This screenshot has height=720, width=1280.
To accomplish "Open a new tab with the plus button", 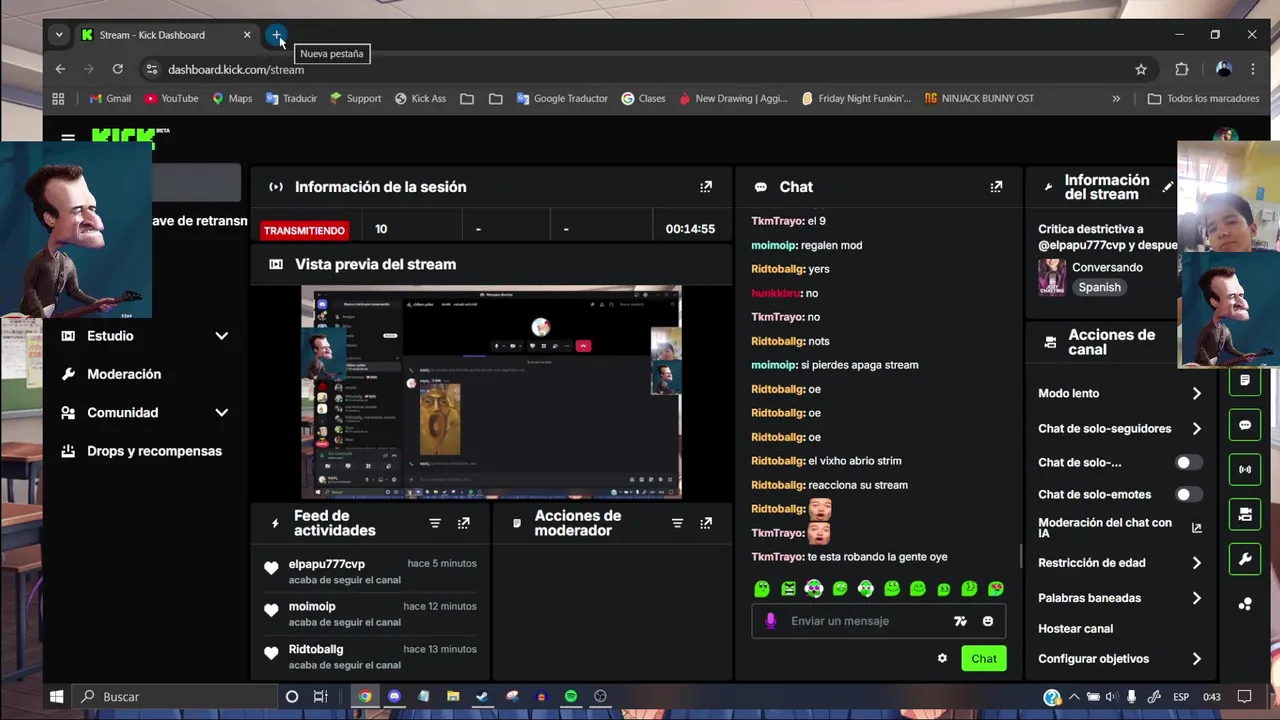I will [x=277, y=35].
